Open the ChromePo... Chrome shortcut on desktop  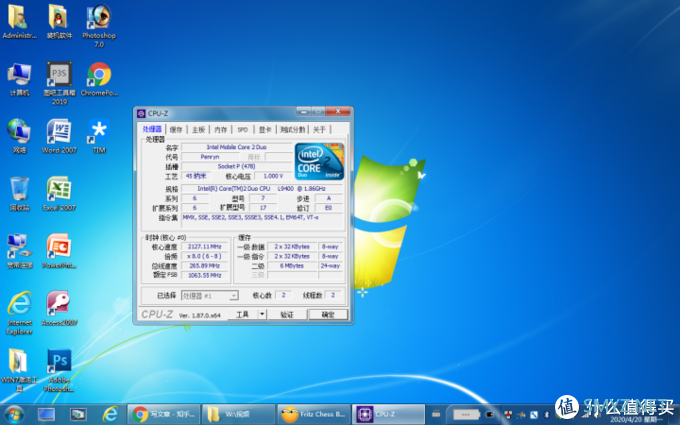coord(99,79)
